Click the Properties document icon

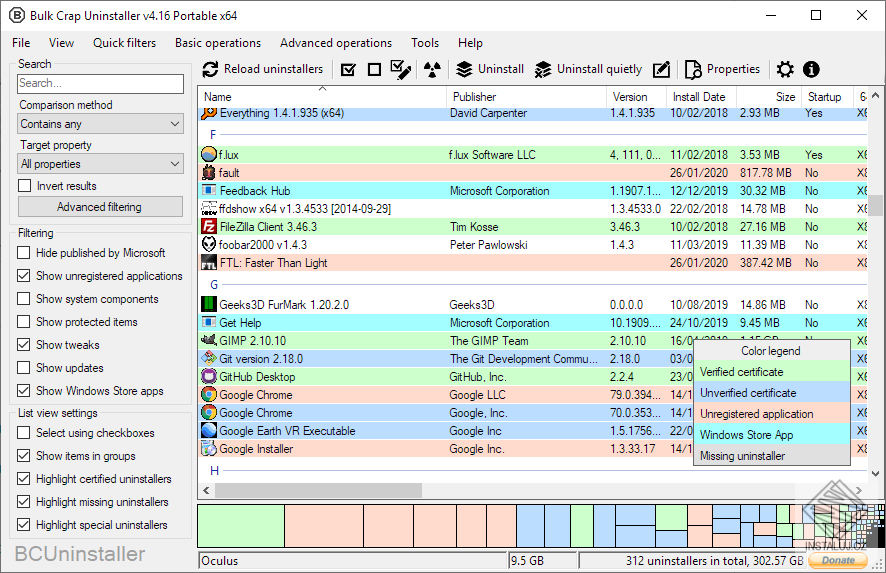click(x=693, y=70)
